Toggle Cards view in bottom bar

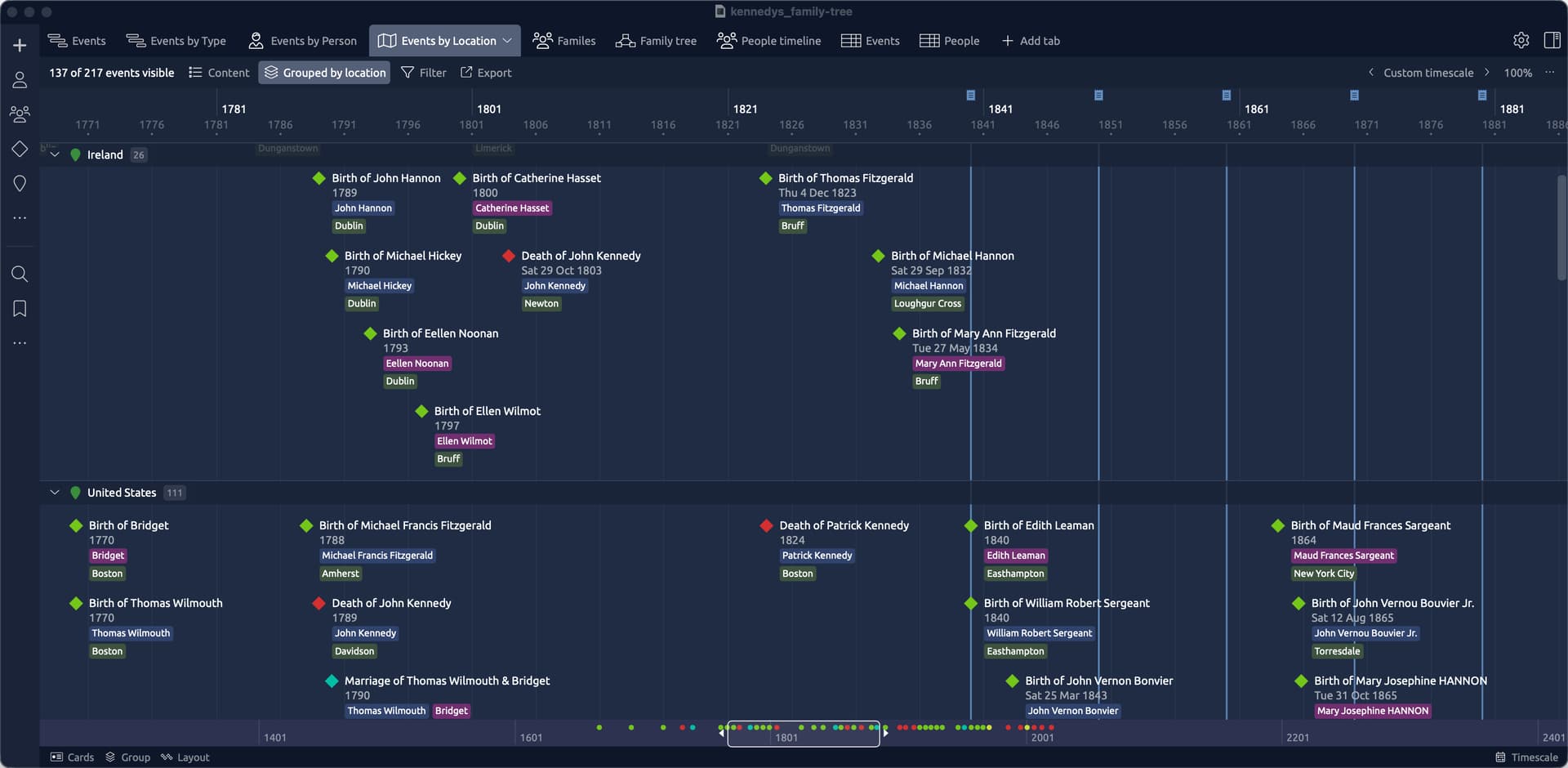[x=72, y=757]
